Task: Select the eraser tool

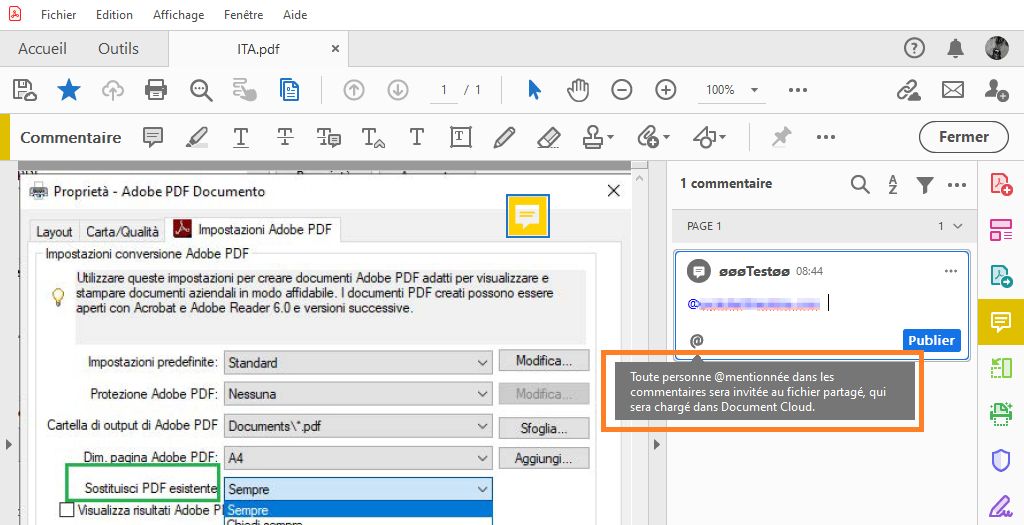Action: (549, 137)
